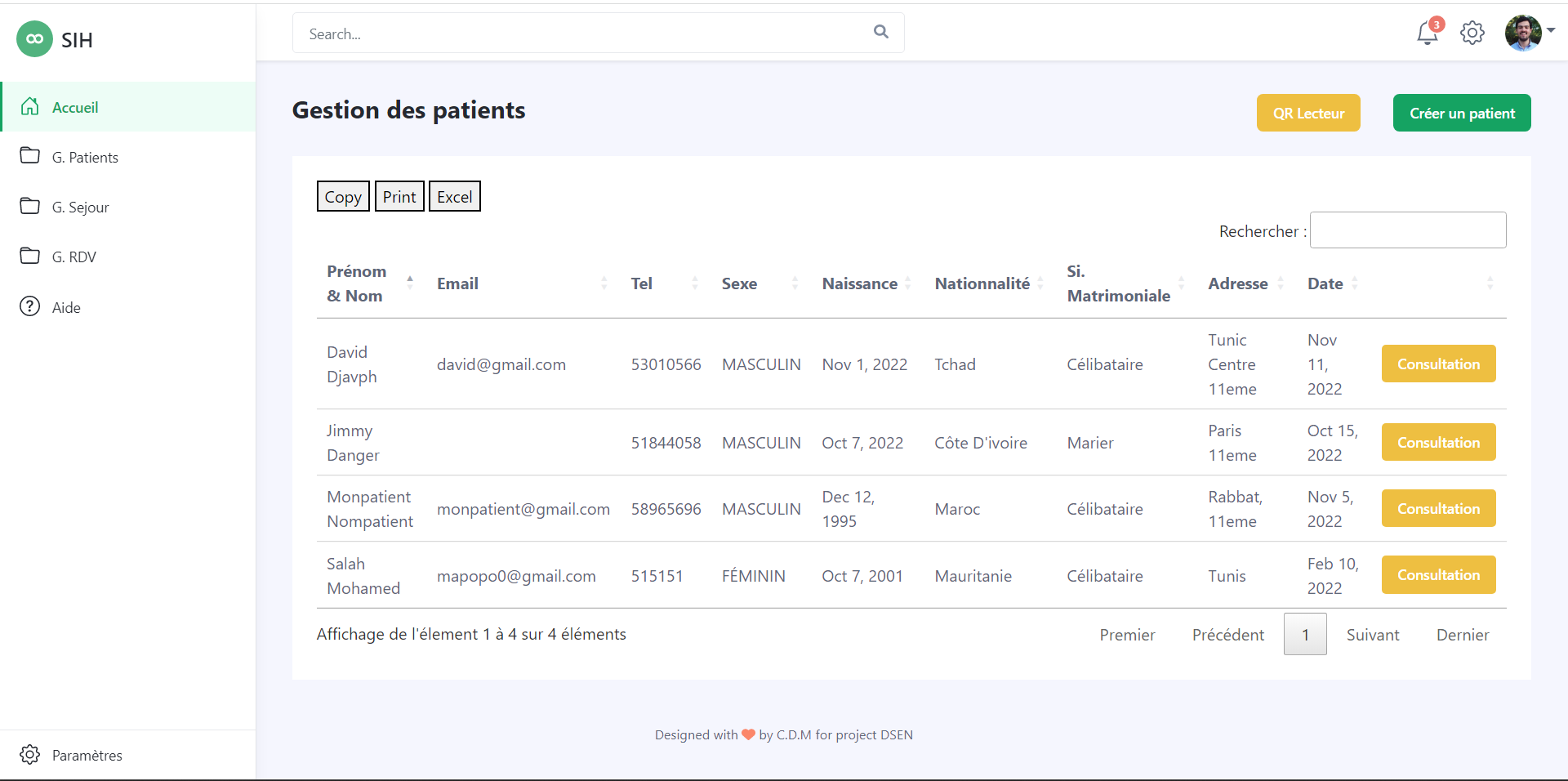Click the Créer un patient button
Image resolution: width=1568 pixels, height=781 pixels.
1461,114
